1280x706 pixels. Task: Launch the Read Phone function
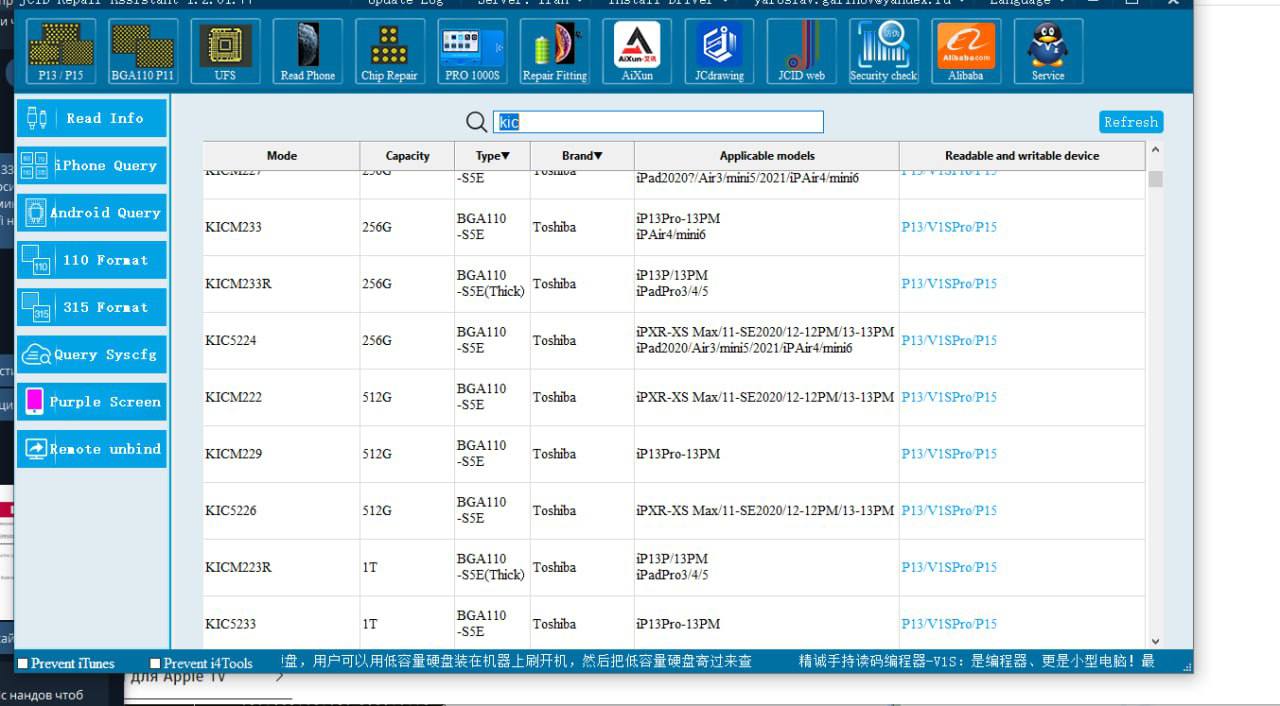(x=307, y=51)
